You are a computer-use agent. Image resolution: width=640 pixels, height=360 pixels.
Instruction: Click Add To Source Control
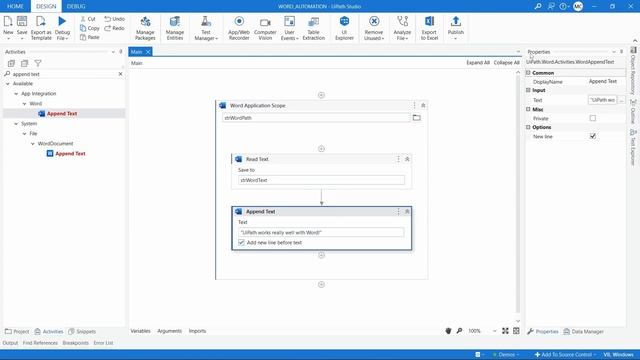(565, 355)
